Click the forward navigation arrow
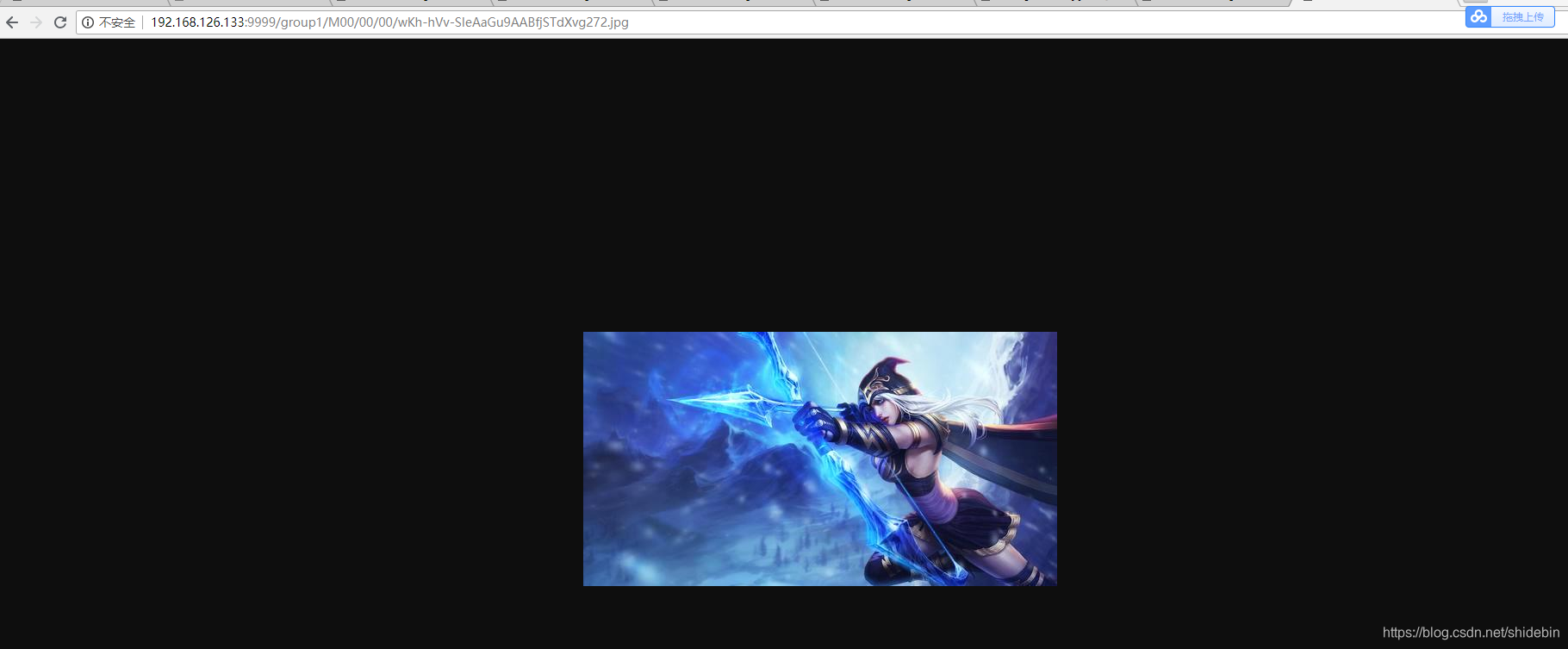This screenshot has width=1568, height=649. coord(36,22)
